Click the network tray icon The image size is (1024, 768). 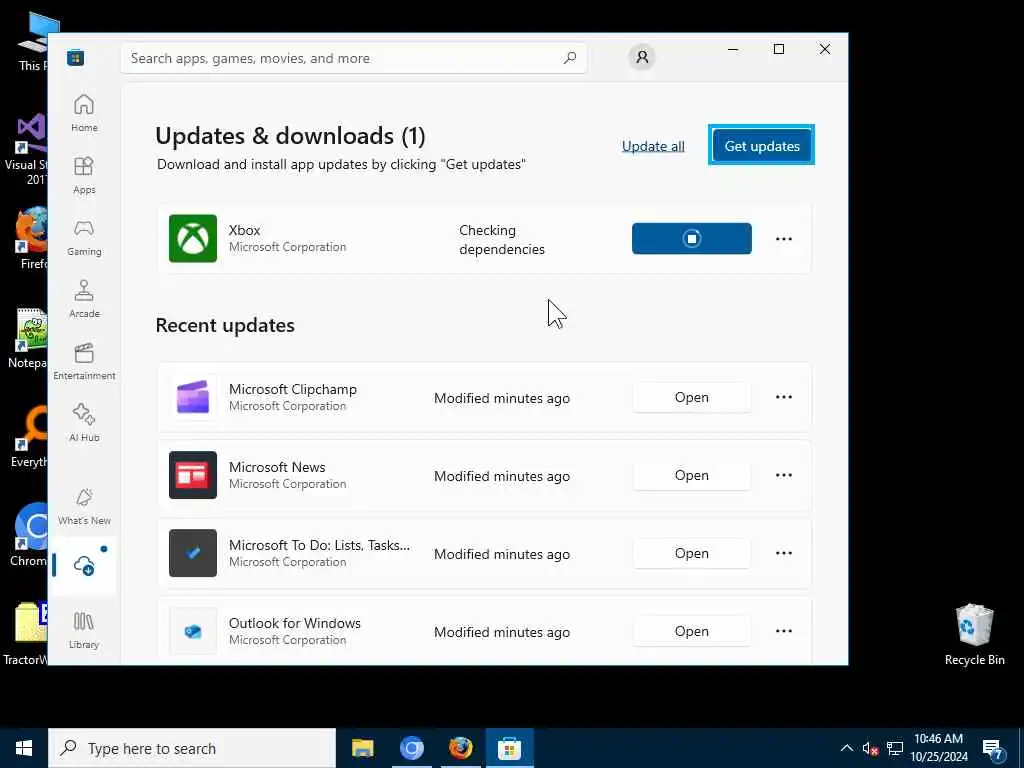895,748
